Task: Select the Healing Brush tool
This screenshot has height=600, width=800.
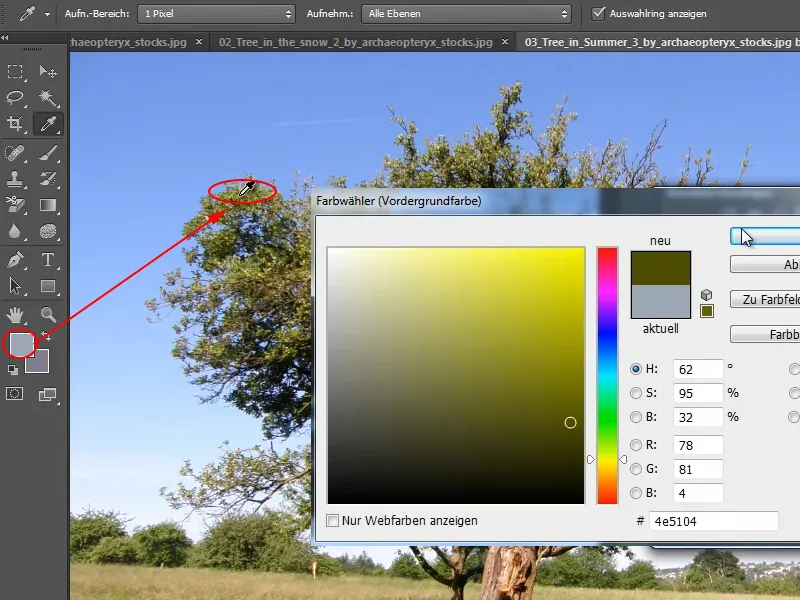Action: 15,153
